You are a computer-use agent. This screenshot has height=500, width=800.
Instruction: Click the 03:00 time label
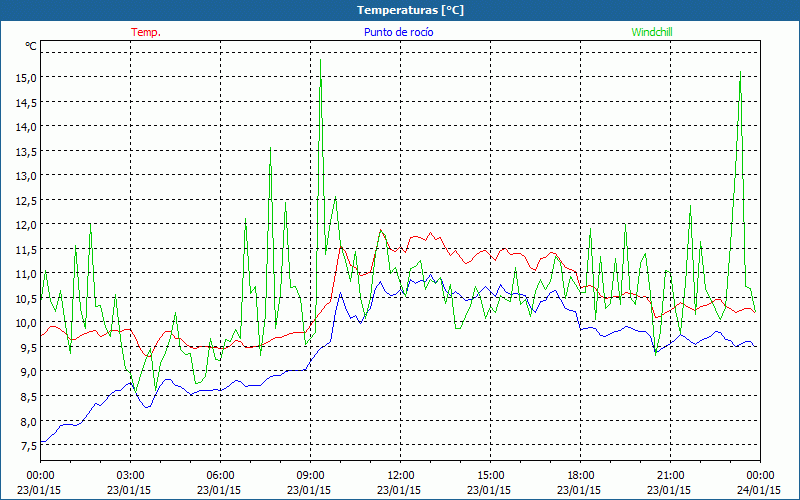coord(130,476)
